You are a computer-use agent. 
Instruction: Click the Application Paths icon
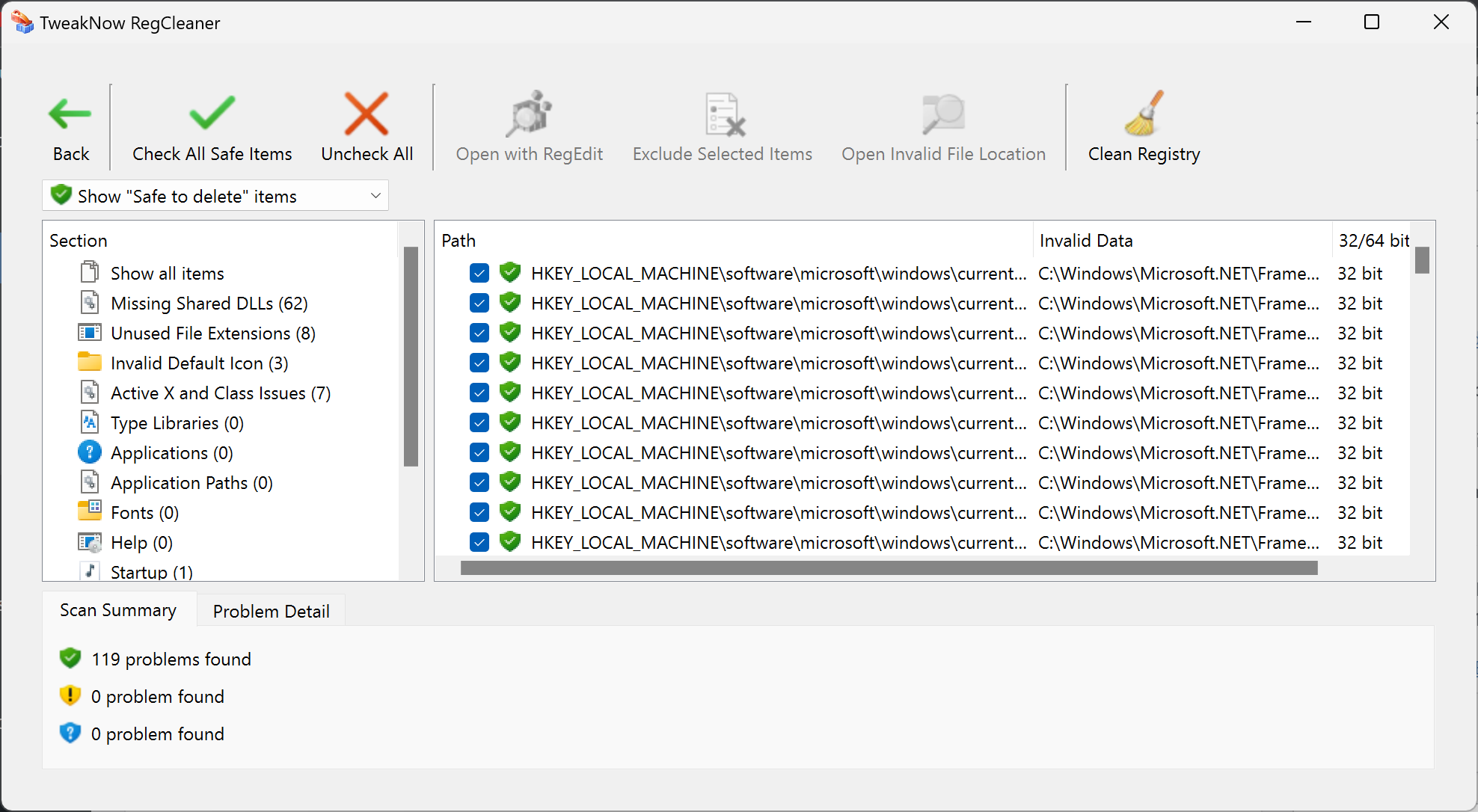(x=90, y=482)
